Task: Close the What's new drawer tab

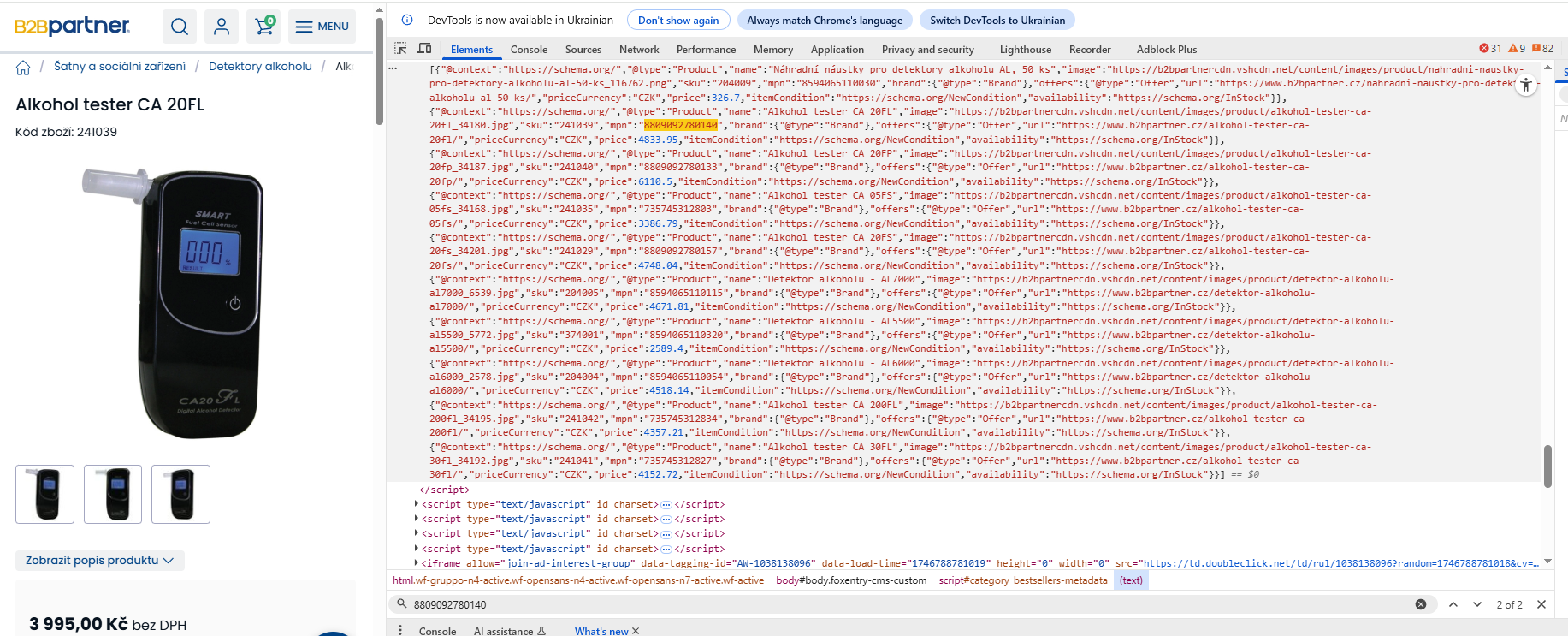Action: tap(636, 631)
